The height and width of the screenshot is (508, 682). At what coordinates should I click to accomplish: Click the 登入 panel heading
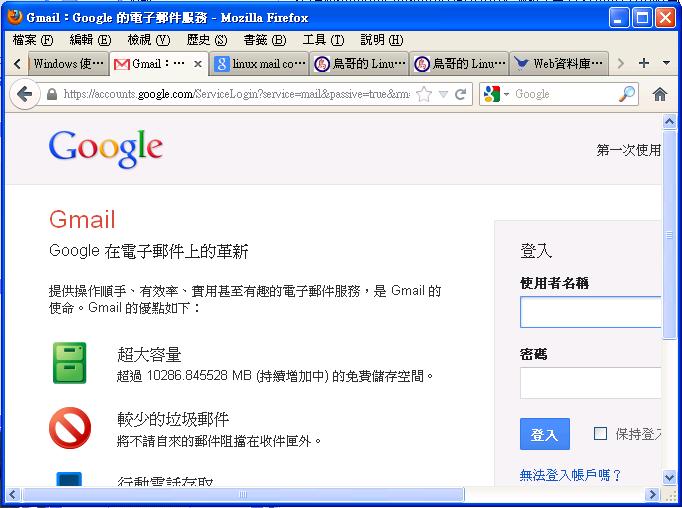point(536,251)
